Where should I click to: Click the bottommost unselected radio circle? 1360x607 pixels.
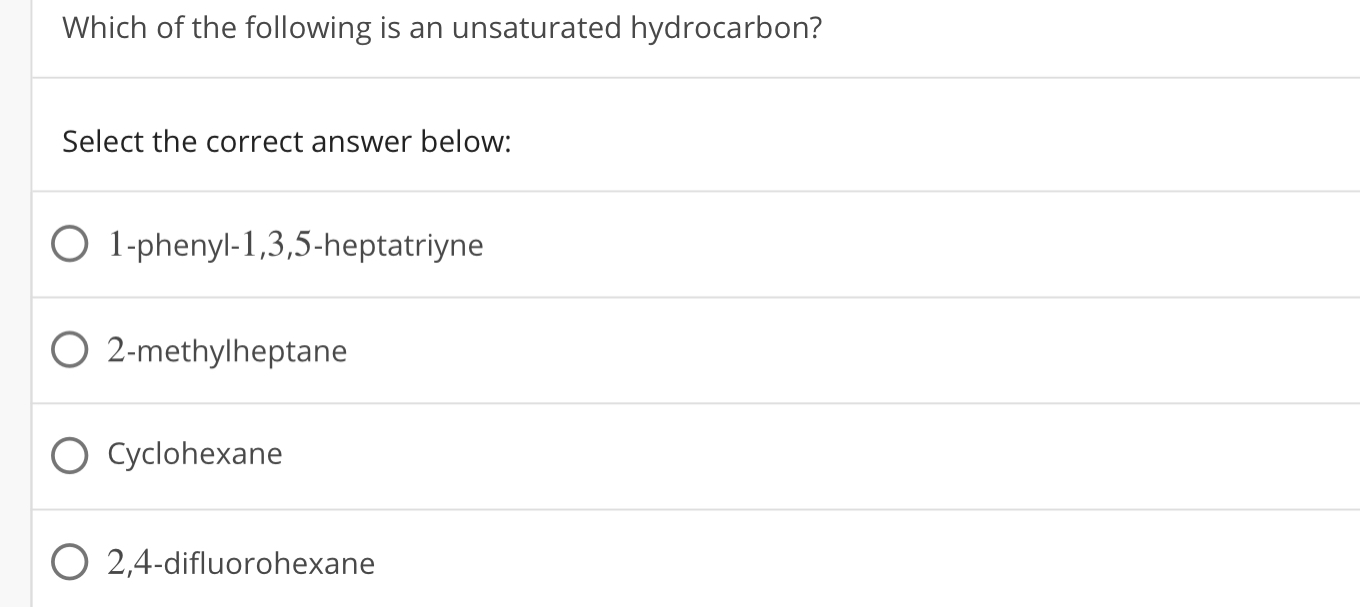pyautogui.click(x=69, y=561)
